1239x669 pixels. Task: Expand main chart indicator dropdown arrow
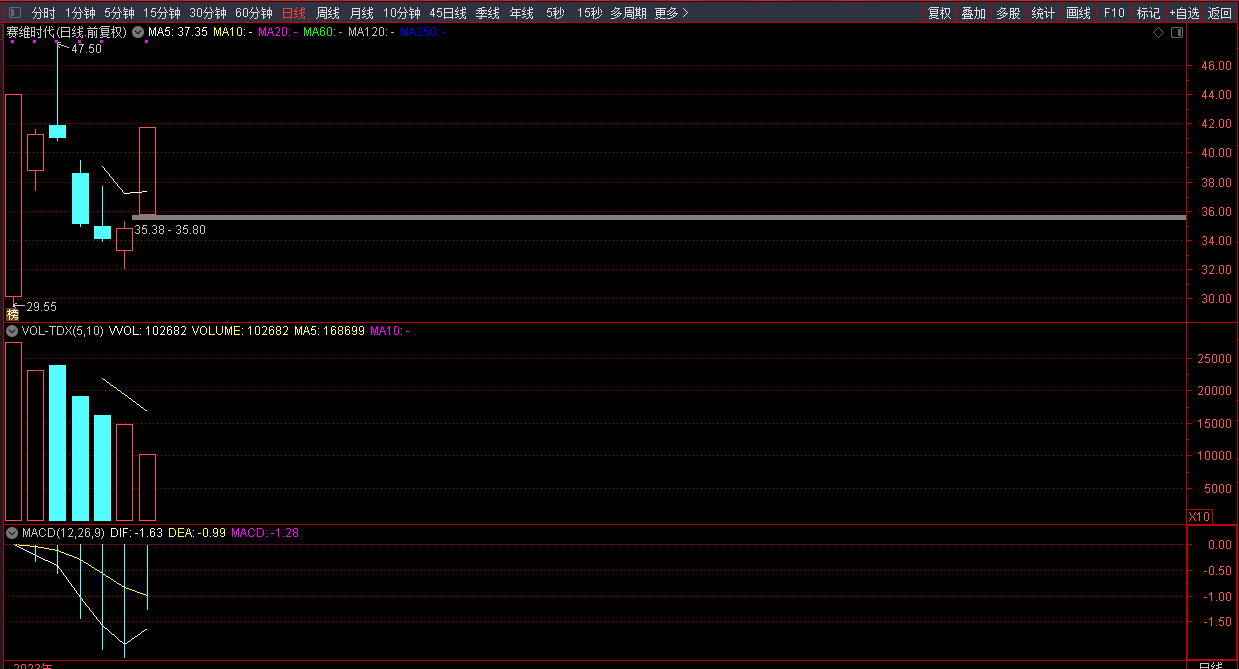tap(137, 32)
